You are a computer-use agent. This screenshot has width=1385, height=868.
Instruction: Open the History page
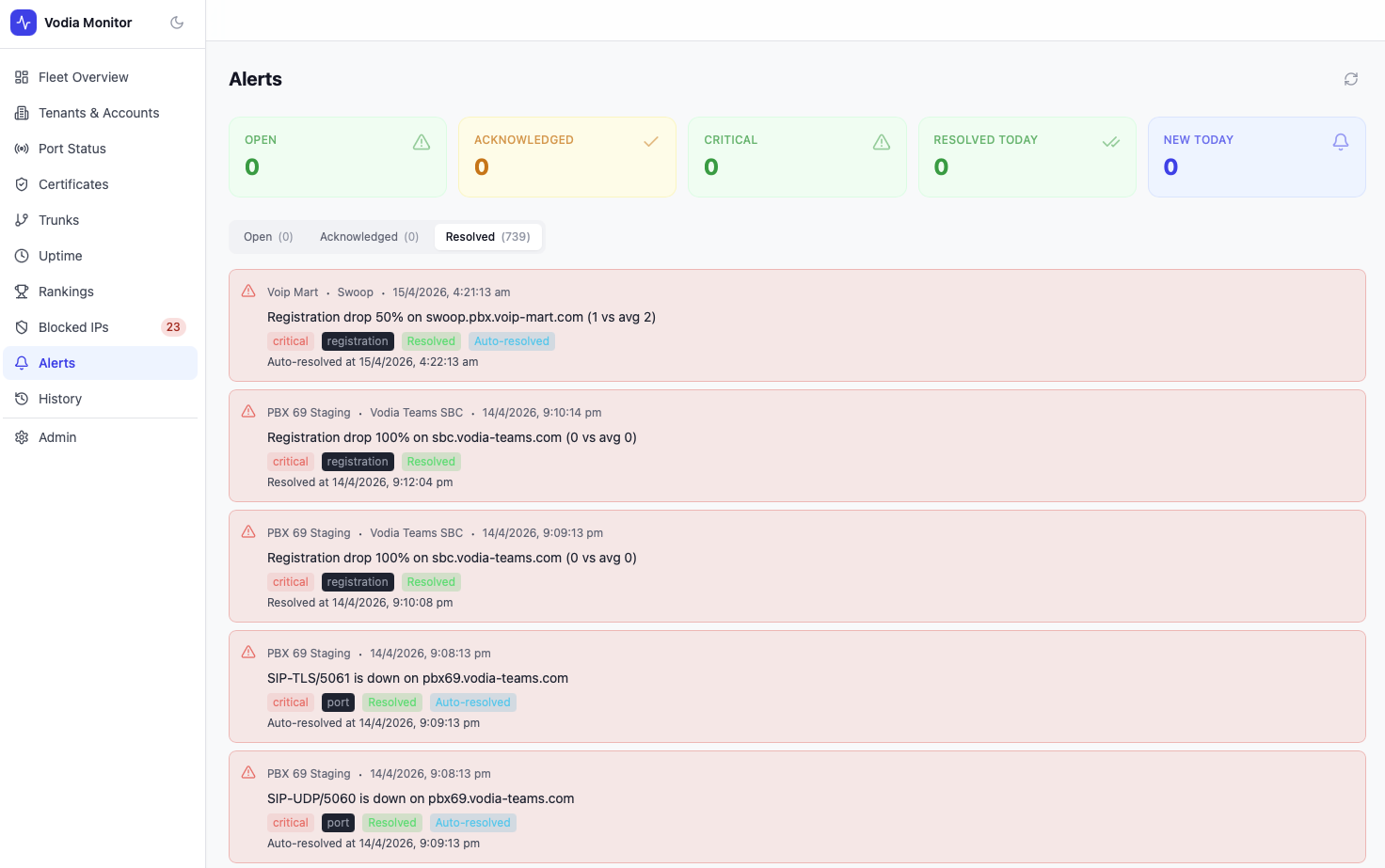60,399
